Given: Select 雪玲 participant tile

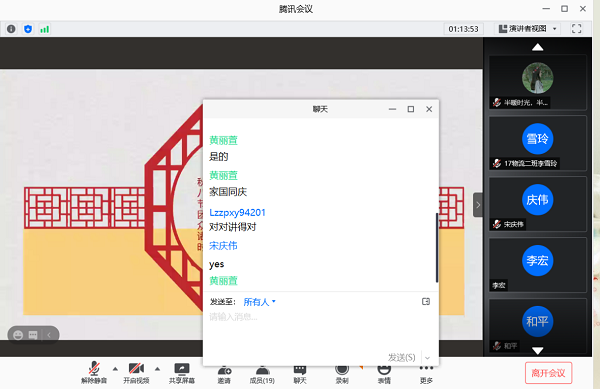Looking at the screenshot, I should tap(537, 143).
